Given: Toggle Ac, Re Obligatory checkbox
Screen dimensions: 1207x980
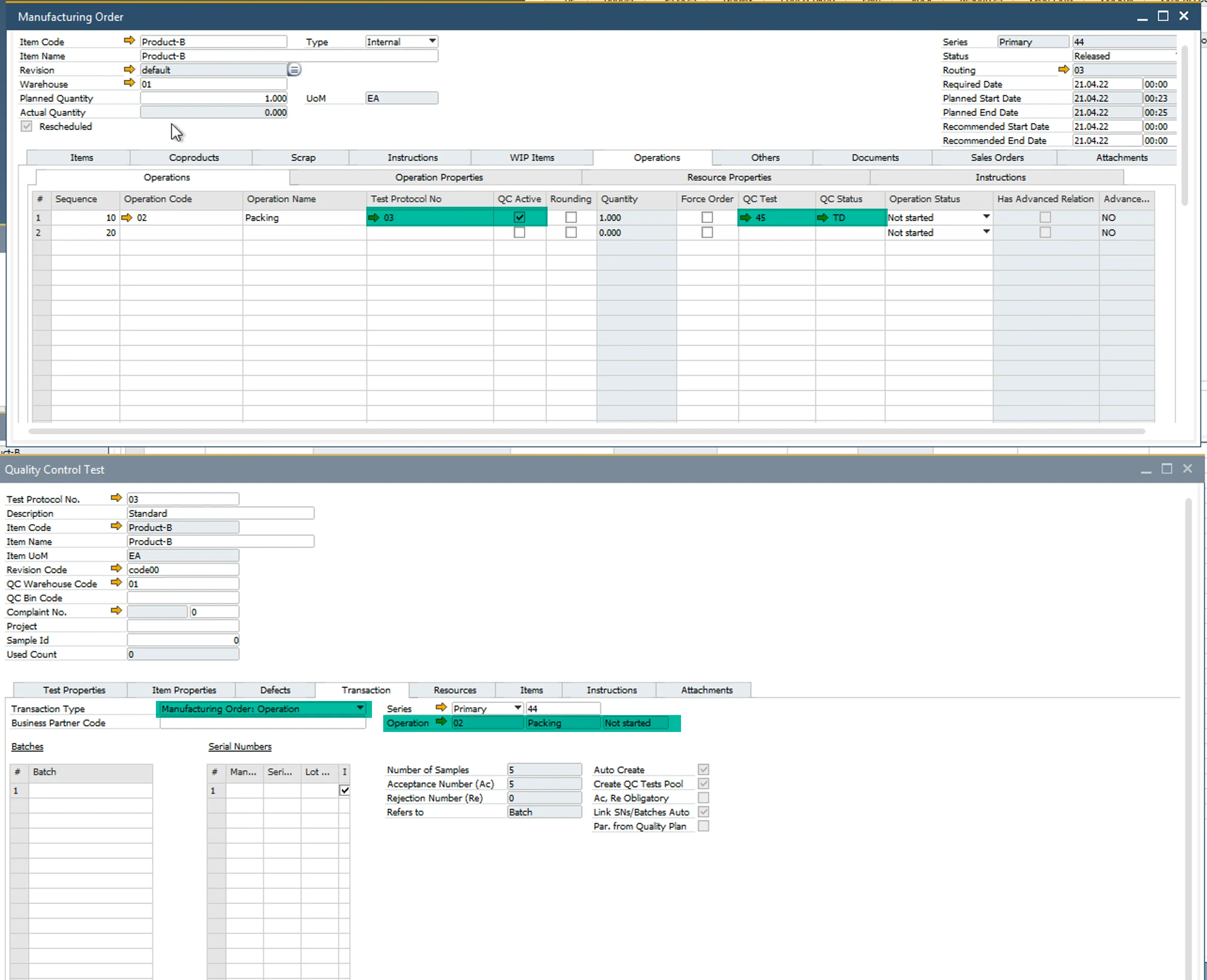Looking at the screenshot, I should [x=703, y=798].
